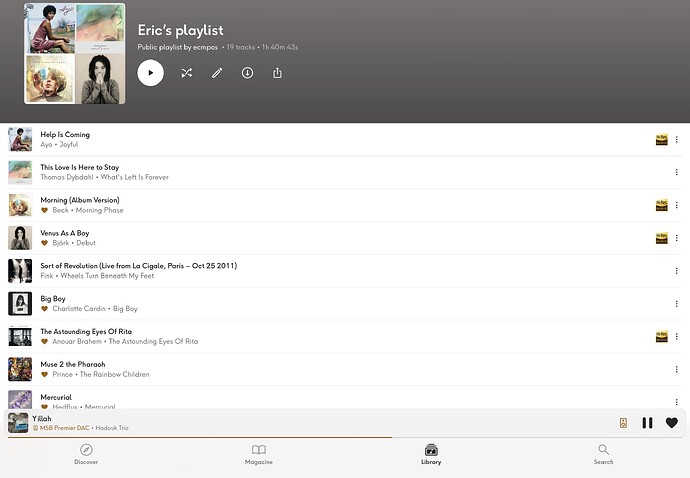This screenshot has height=478, width=690.
Task: Toggle favorite heart on Muse 2 the Pharaoh
Action: [x=44, y=375]
